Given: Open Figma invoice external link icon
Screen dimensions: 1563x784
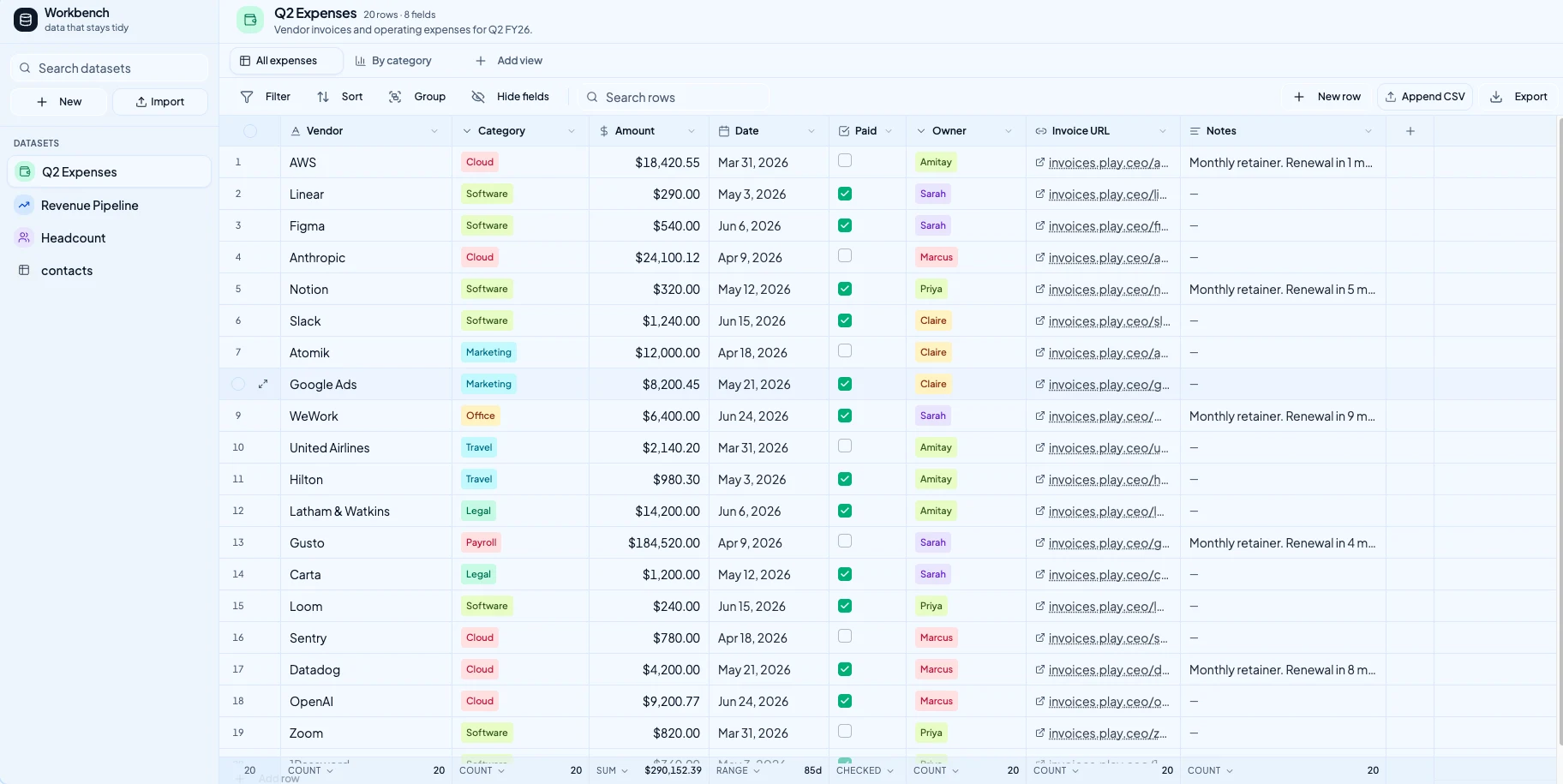Looking at the screenshot, I should (x=1039, y=225).
